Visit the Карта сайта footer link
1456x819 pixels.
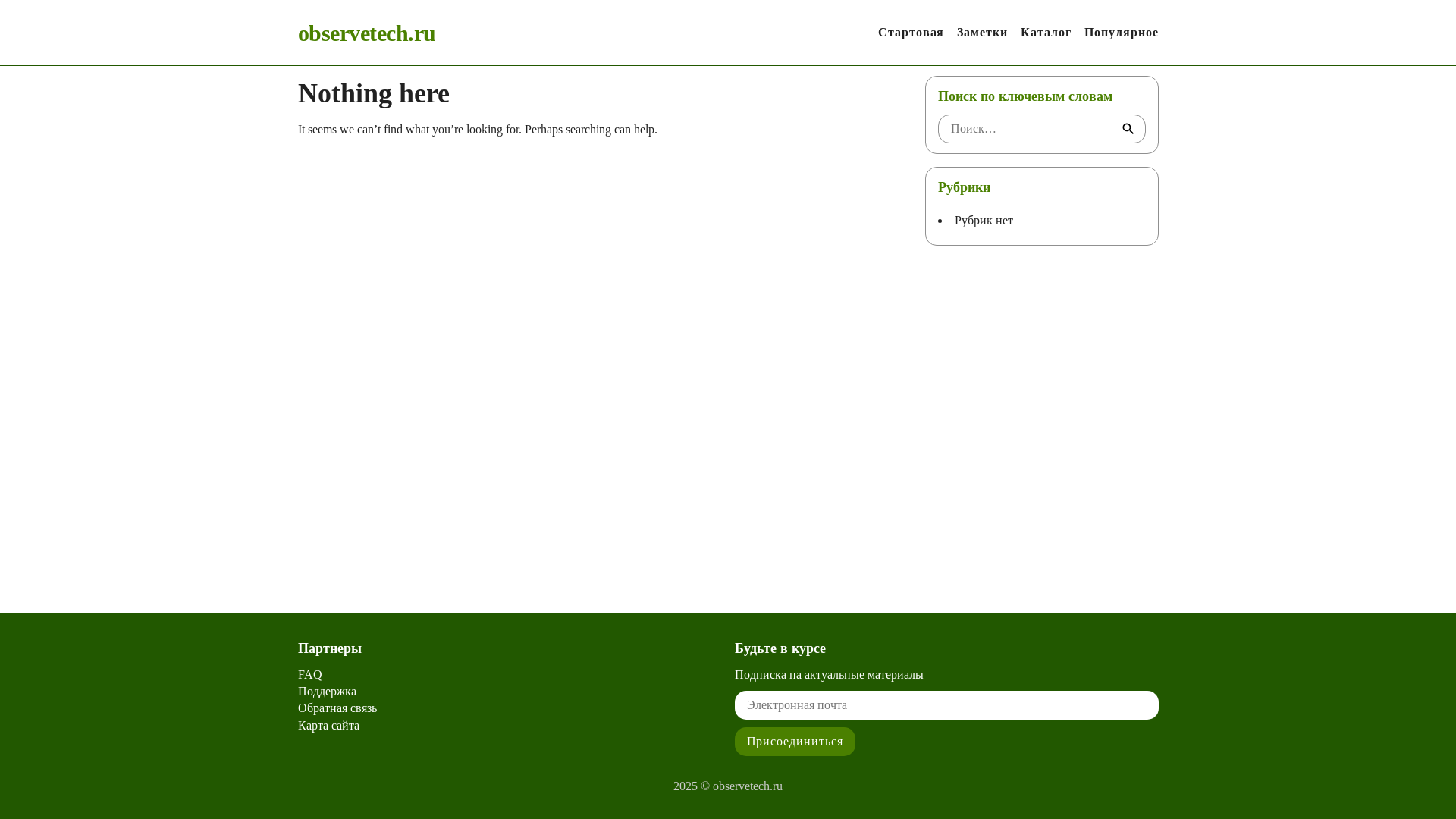[328, 726]
